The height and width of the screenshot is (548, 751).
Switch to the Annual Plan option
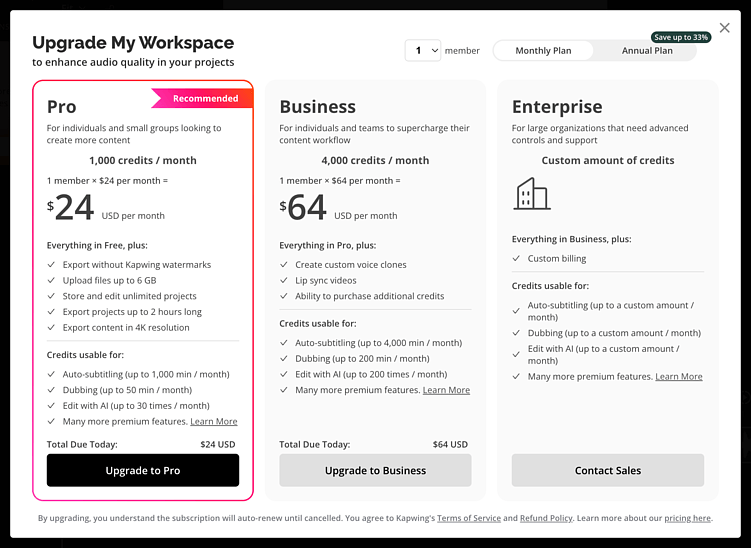[x=647, y=50]
